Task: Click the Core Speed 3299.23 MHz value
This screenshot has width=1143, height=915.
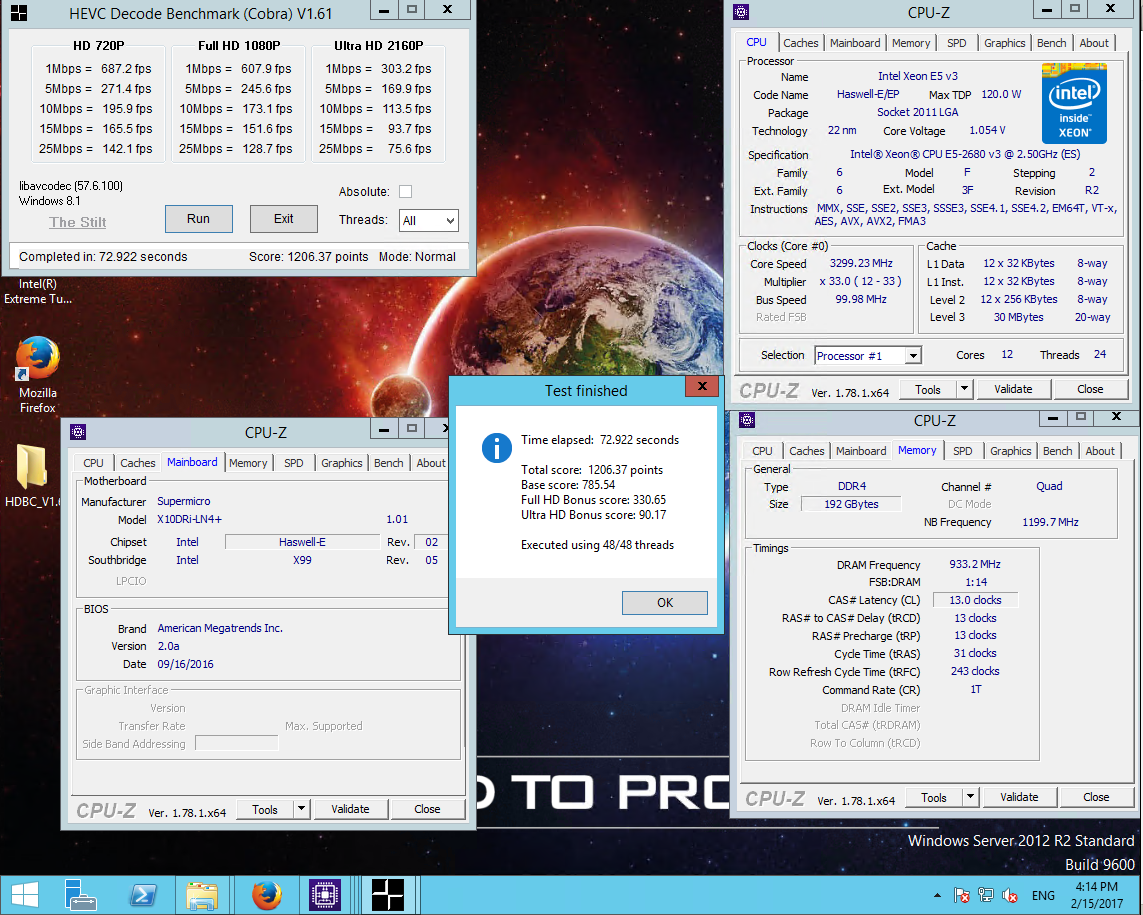Action: (861, 263)
